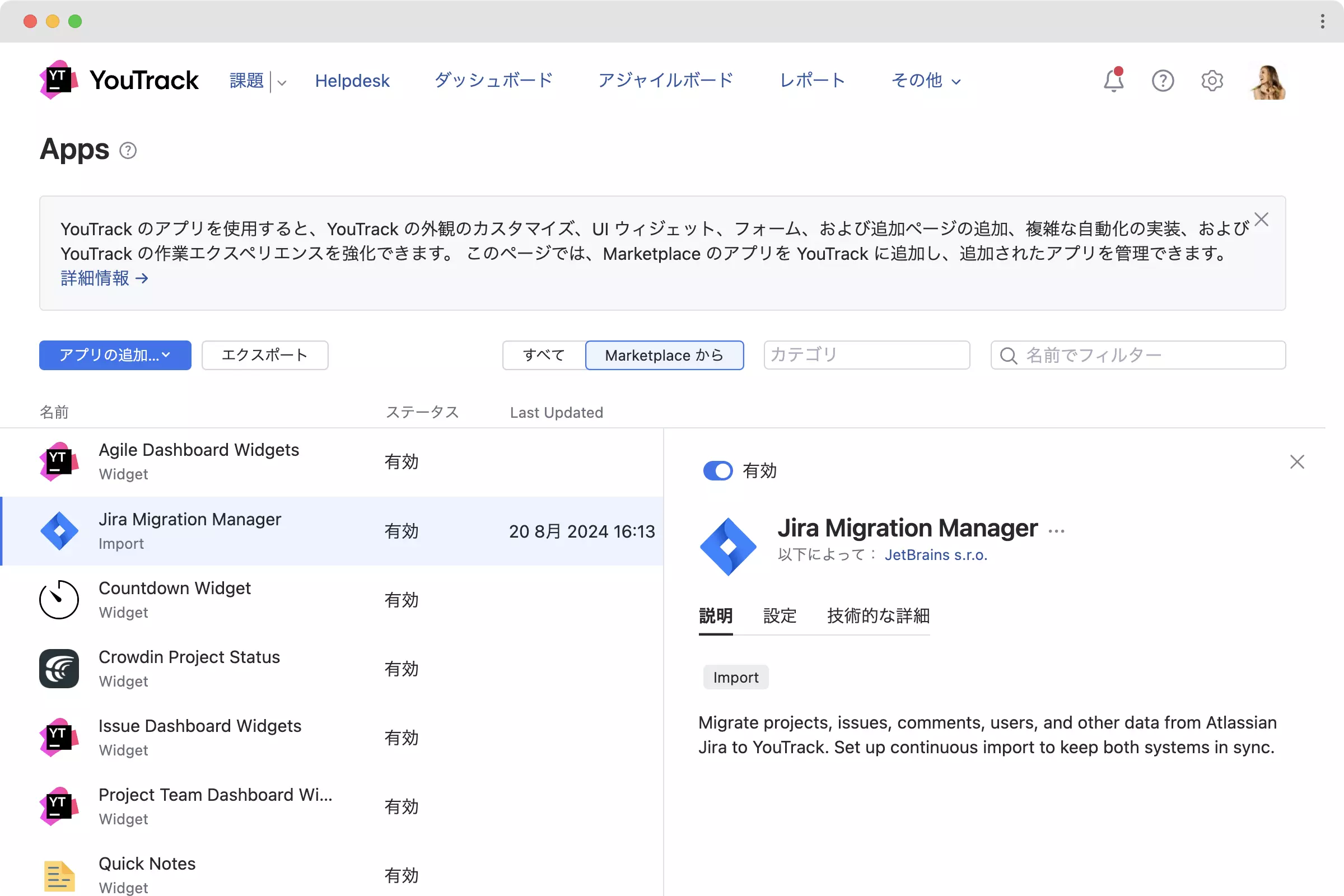Open the notifications bell
The image size is (1344, 896).
tap(1113, 81)
